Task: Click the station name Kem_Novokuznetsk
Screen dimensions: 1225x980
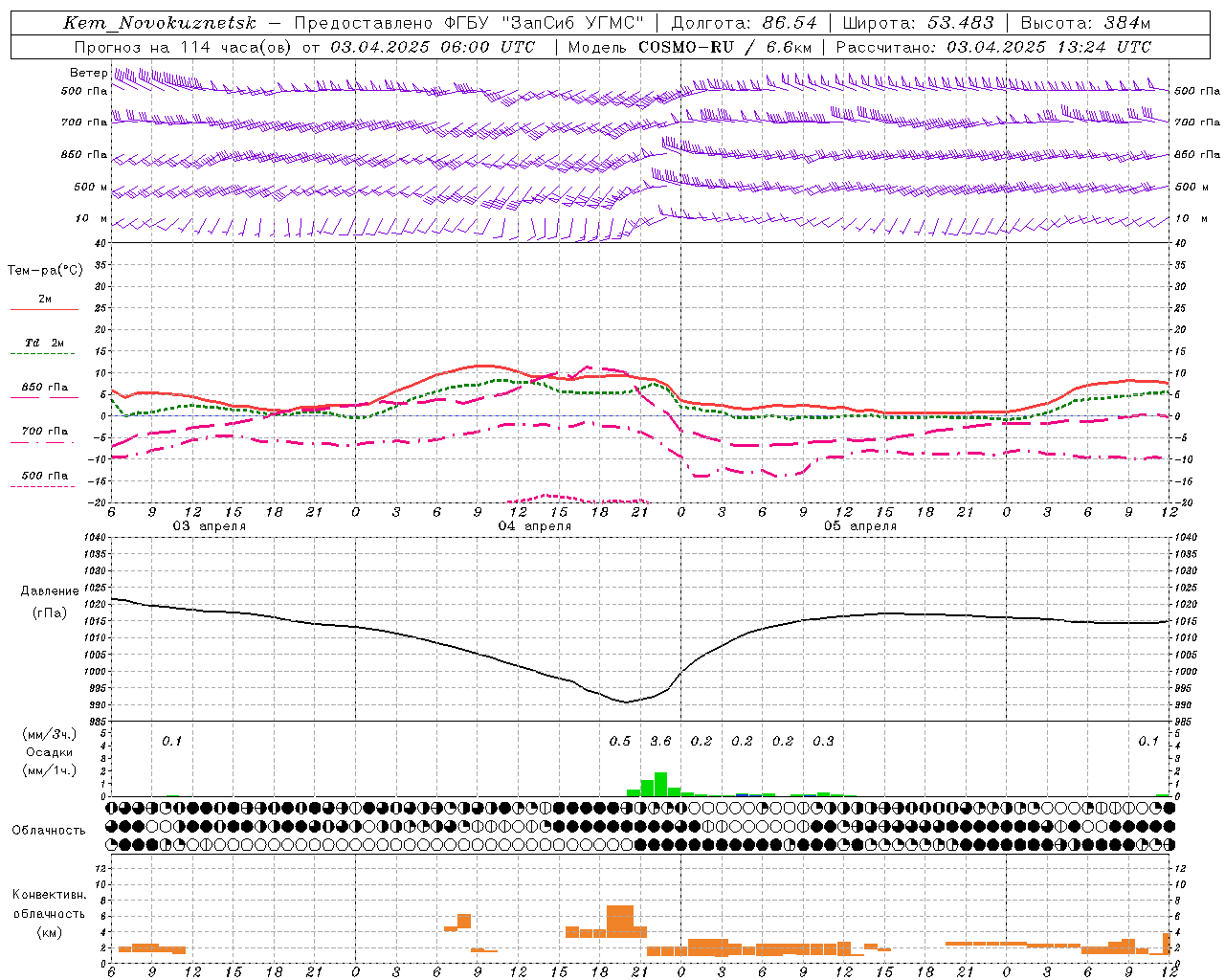Action: (160, 23)
